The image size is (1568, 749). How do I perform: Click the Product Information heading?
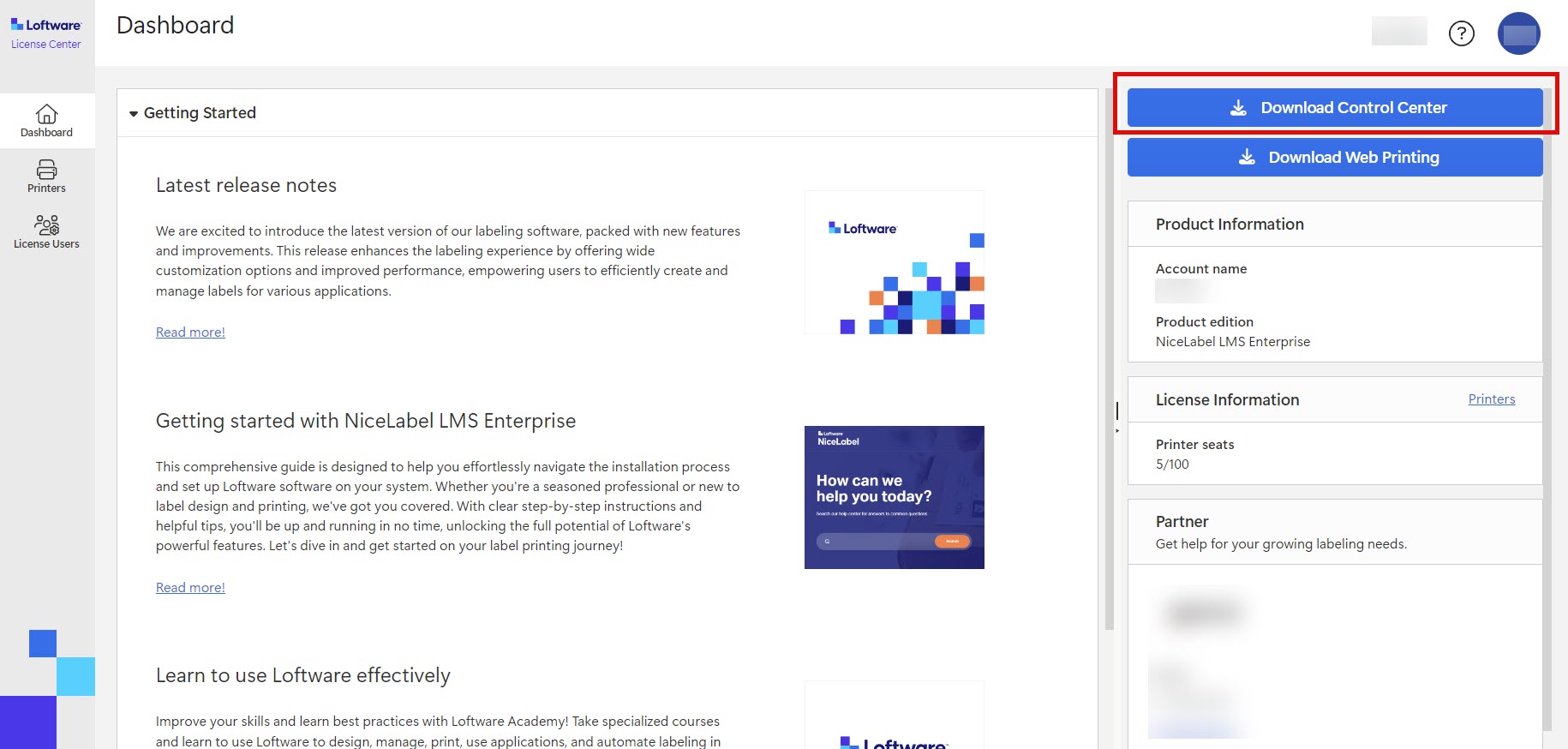1230,225
